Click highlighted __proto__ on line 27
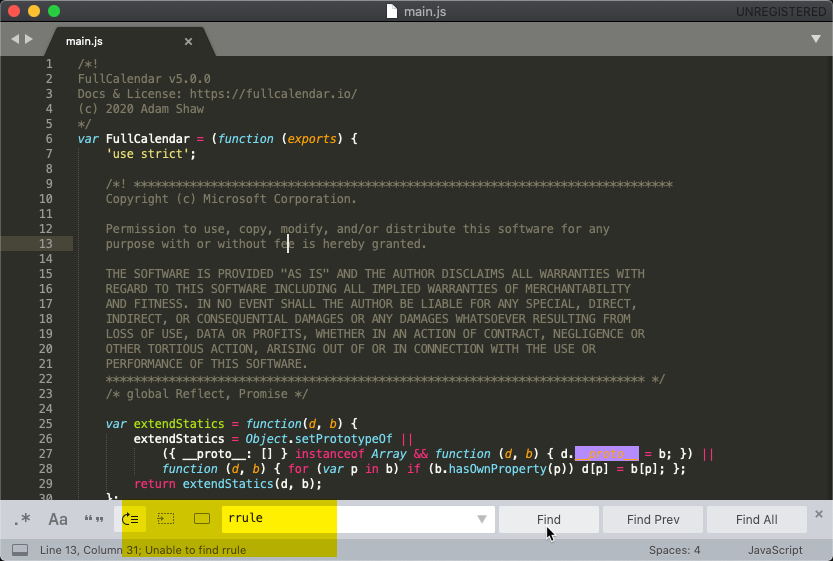Screen dimensions: 833x561 607,454
